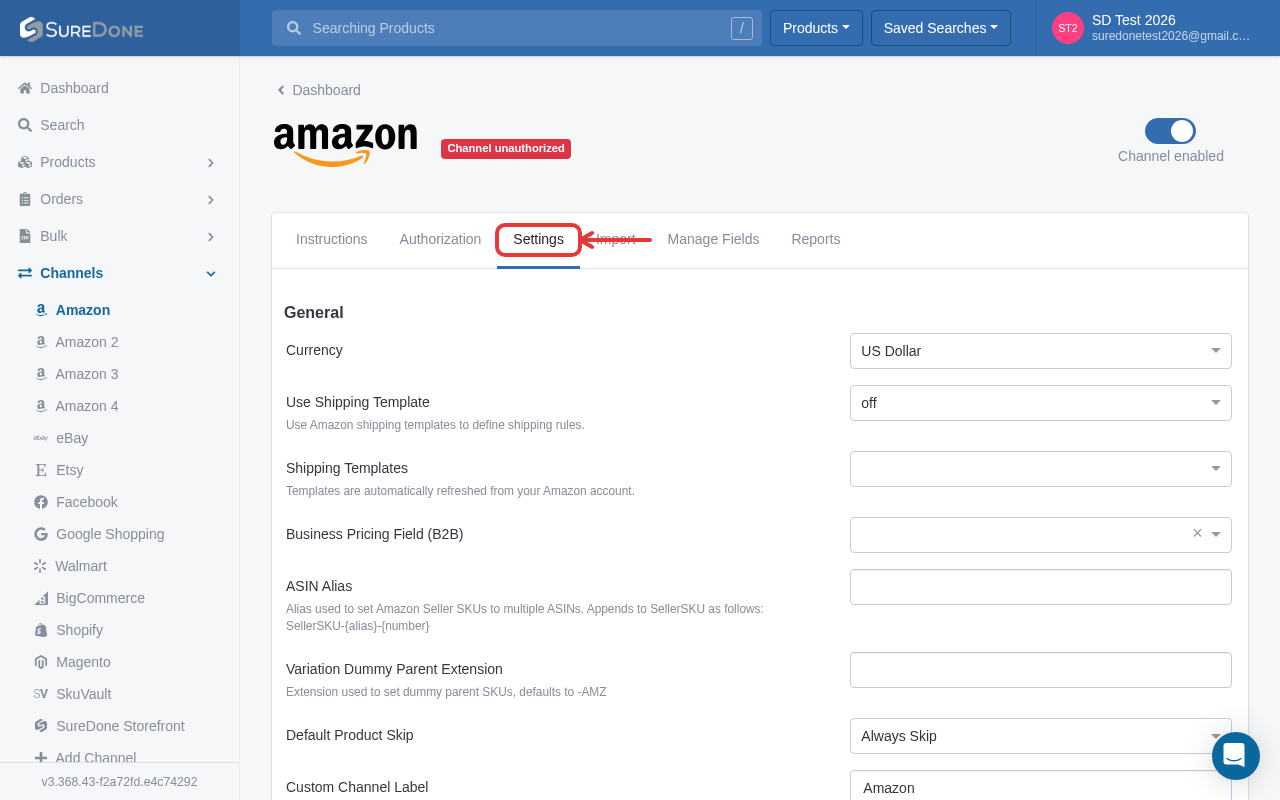Click the Amazon 4 channel icon
The image size is (1280, 800).
[41, 406]
